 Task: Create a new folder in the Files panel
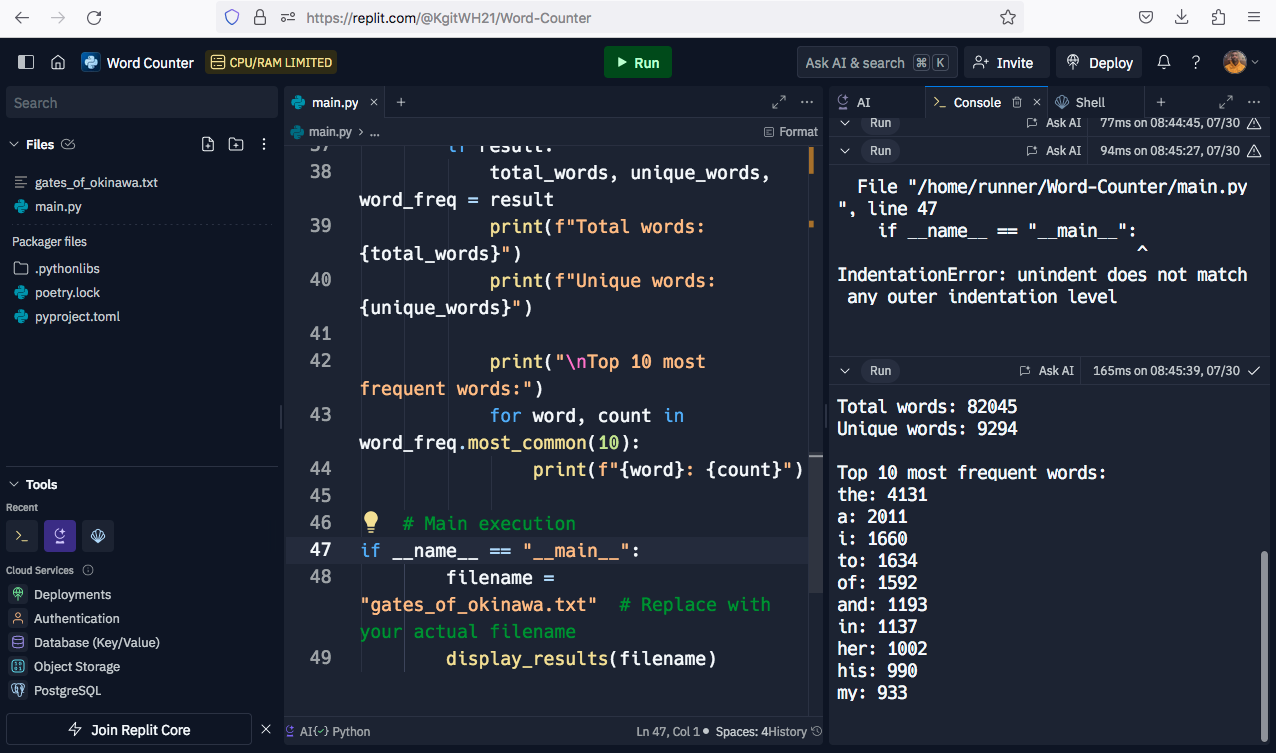coord(235,144)
